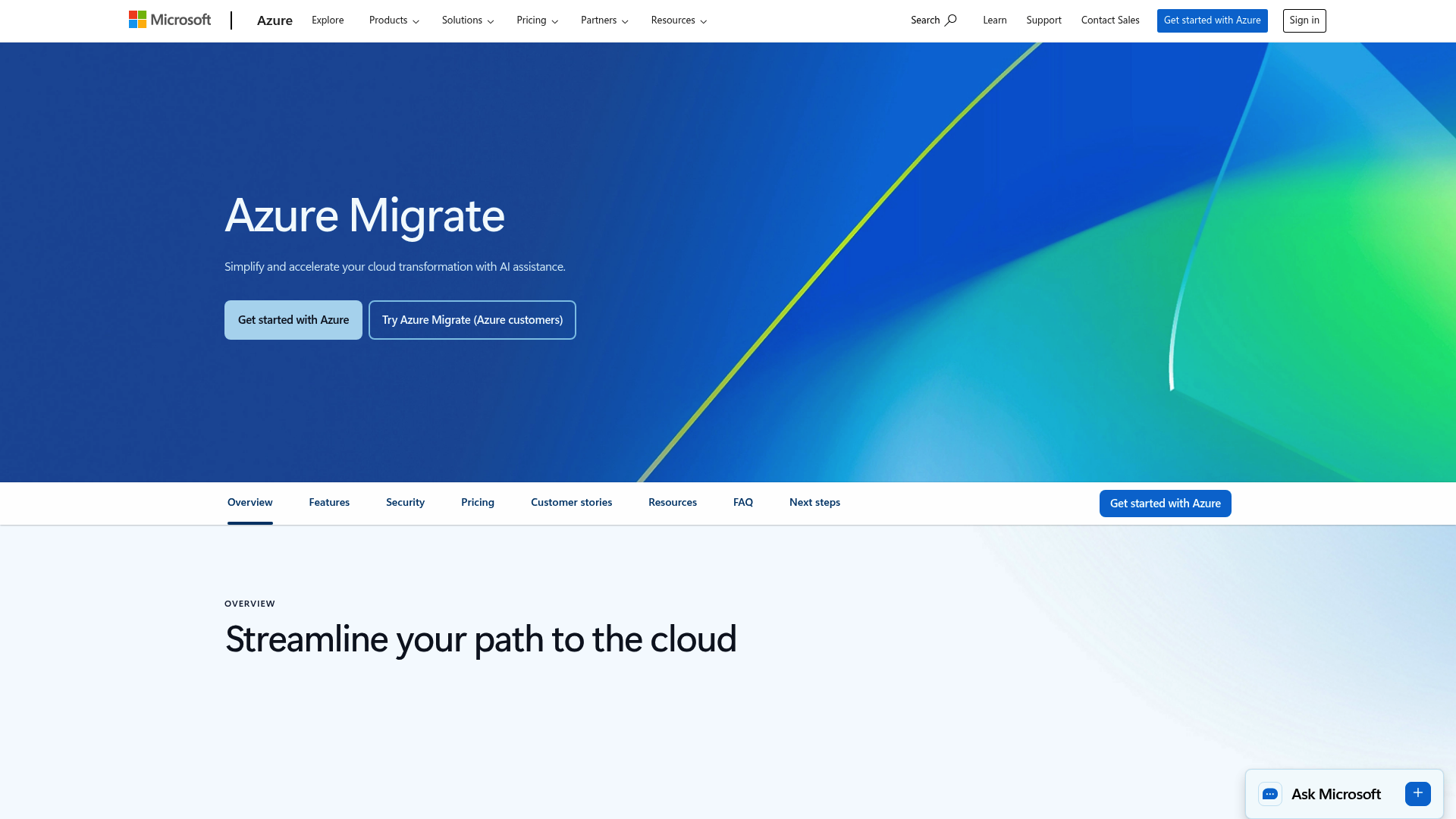Select the Next steps tab
1456x819 pixels.
point(814,502)
